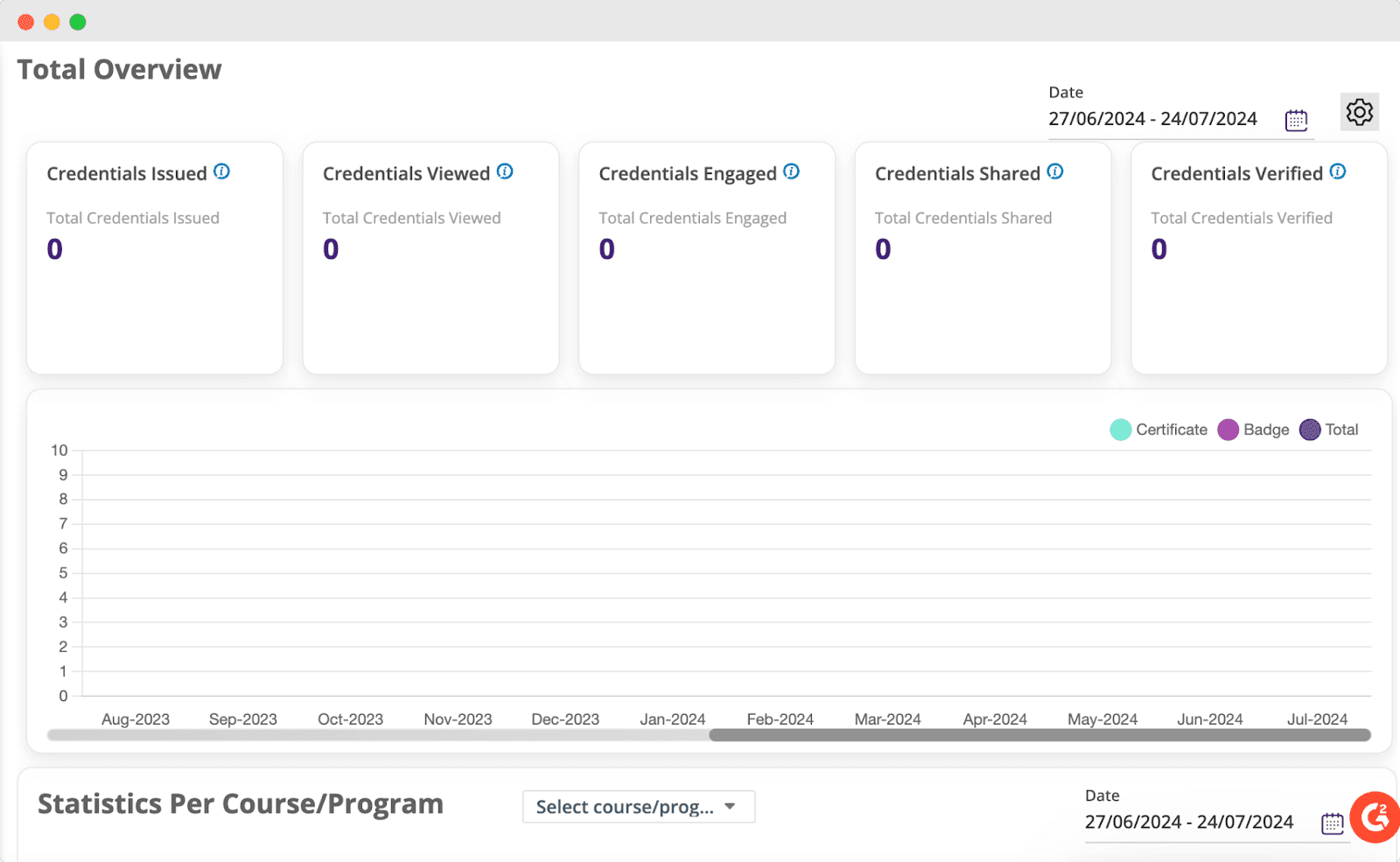Select the Feb-2024 axis label

click(x=780, y=719)
